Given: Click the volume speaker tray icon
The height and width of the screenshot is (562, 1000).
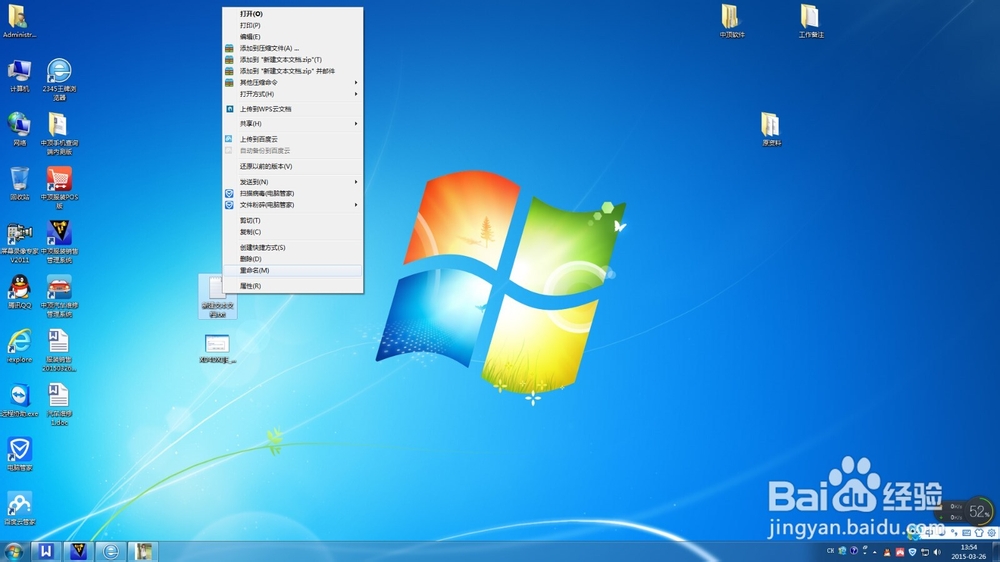Looking at the screenshot, I should click(x=937, y=552).
